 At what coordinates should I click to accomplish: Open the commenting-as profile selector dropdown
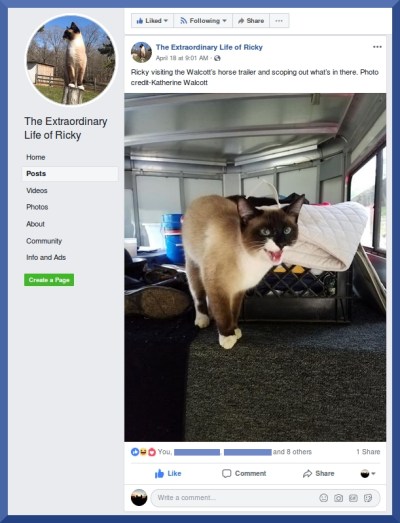(x=368, y=473)
